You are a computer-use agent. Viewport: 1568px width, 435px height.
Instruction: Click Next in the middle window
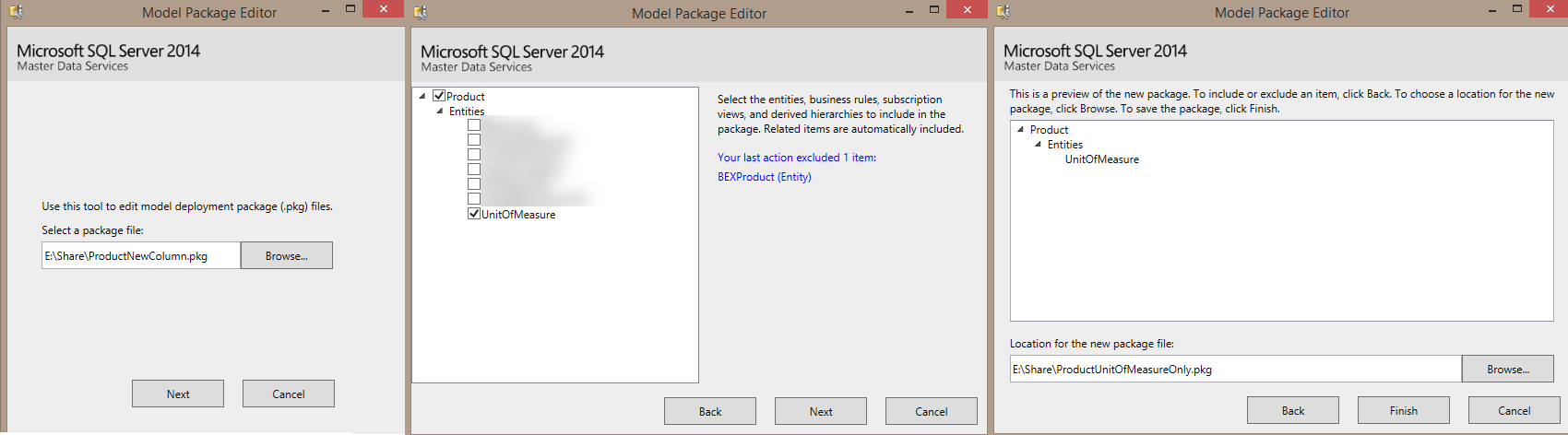click(821, 411)
